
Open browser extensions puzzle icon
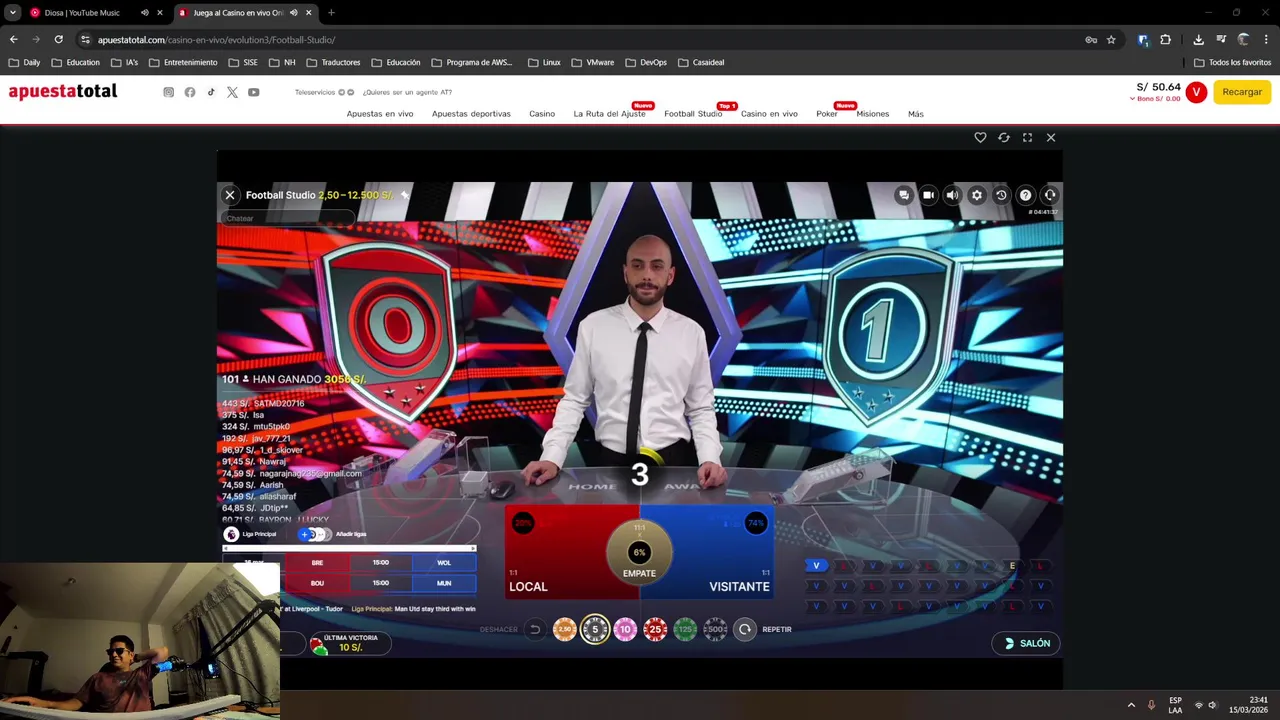pyautogui.click(x=1165, y=40)
